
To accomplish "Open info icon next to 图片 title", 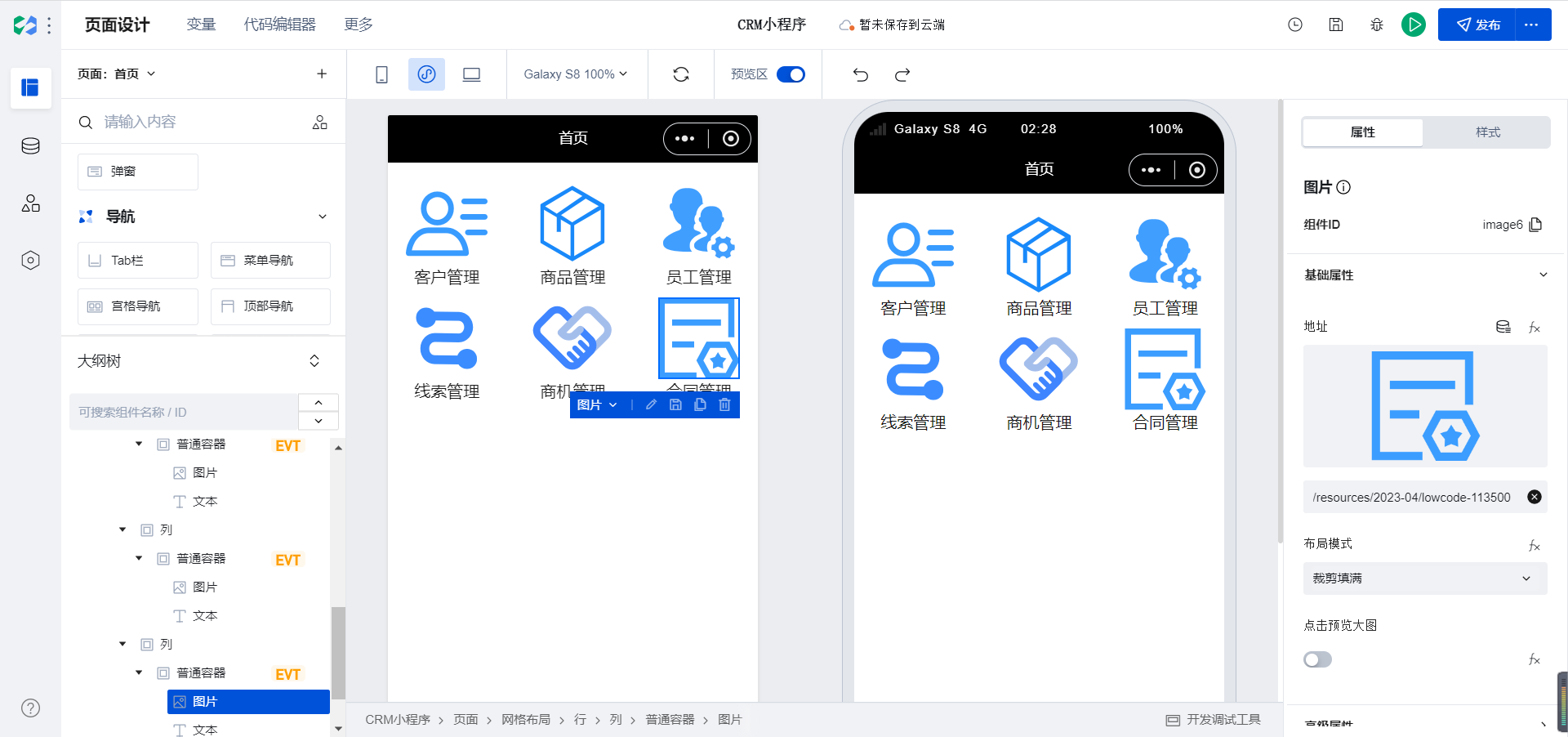I will 1343,187.
